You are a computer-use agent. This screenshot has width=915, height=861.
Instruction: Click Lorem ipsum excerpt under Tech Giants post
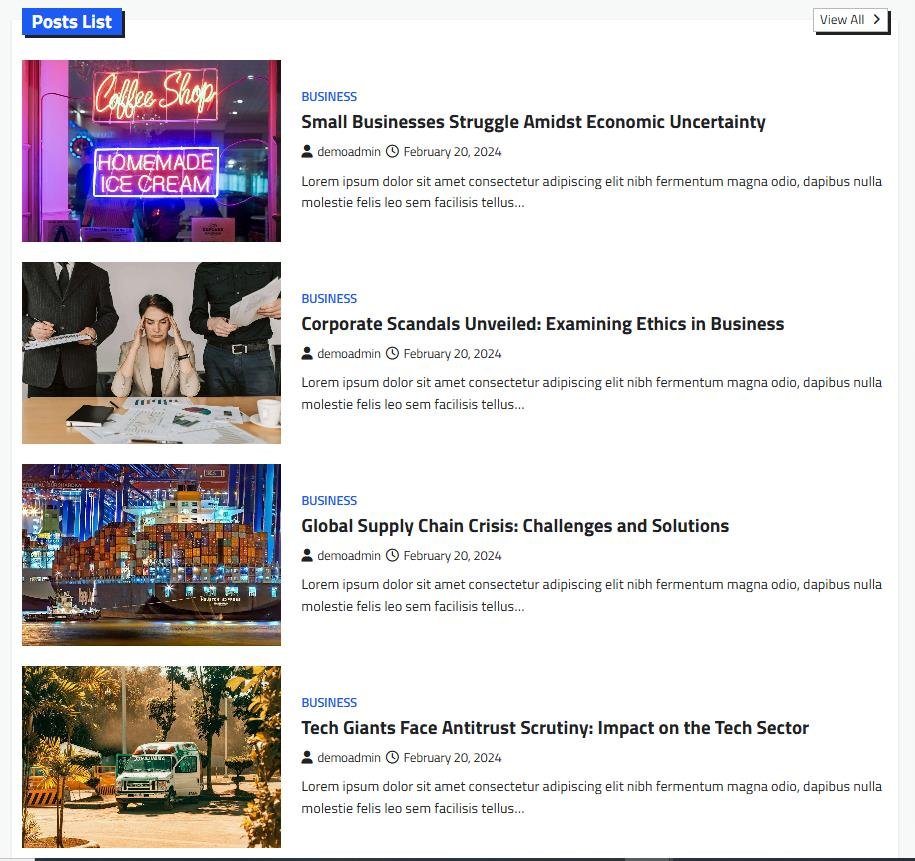[x=591, y=797]
